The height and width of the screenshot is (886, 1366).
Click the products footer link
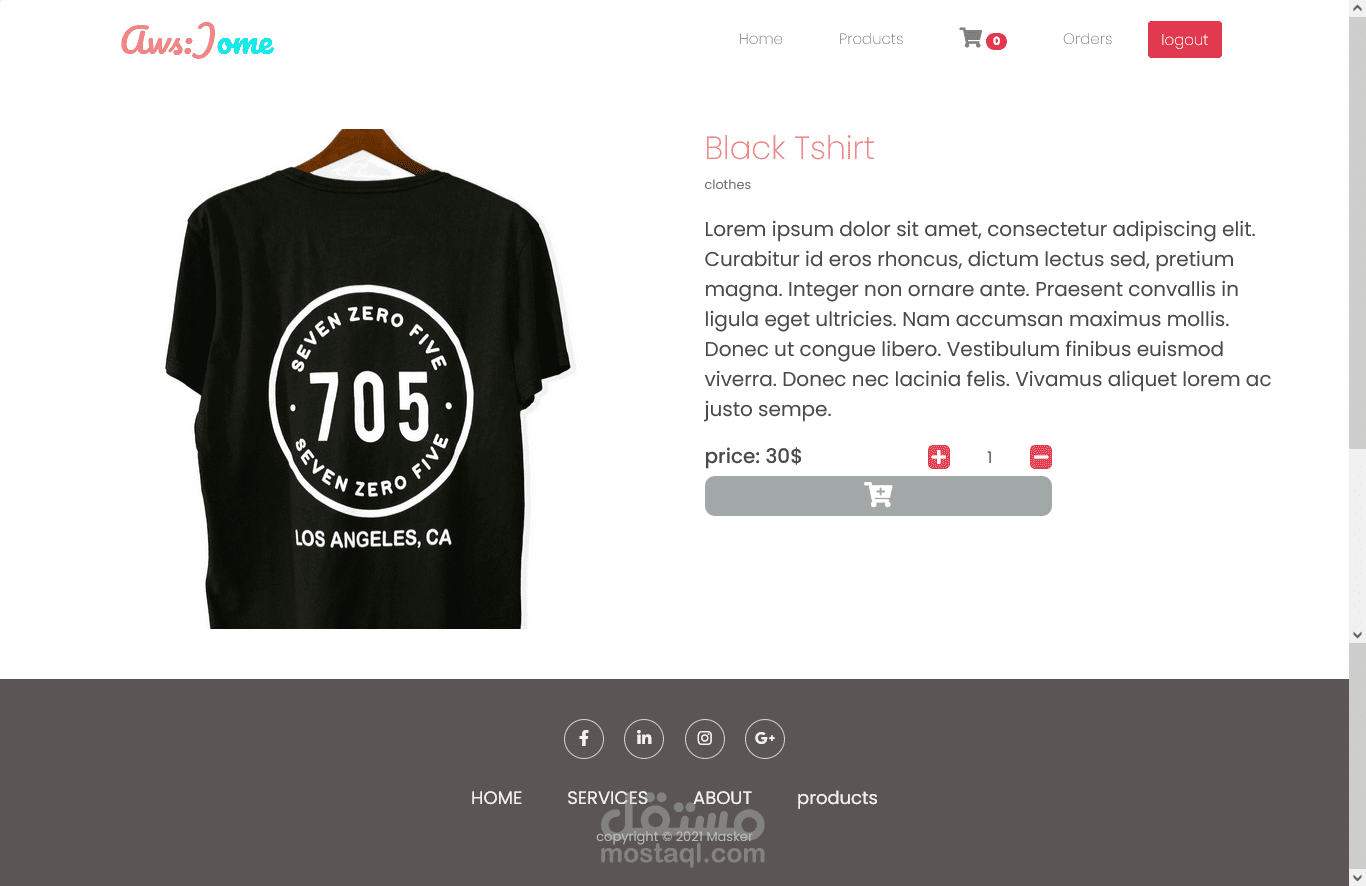[x=837, y=798]
